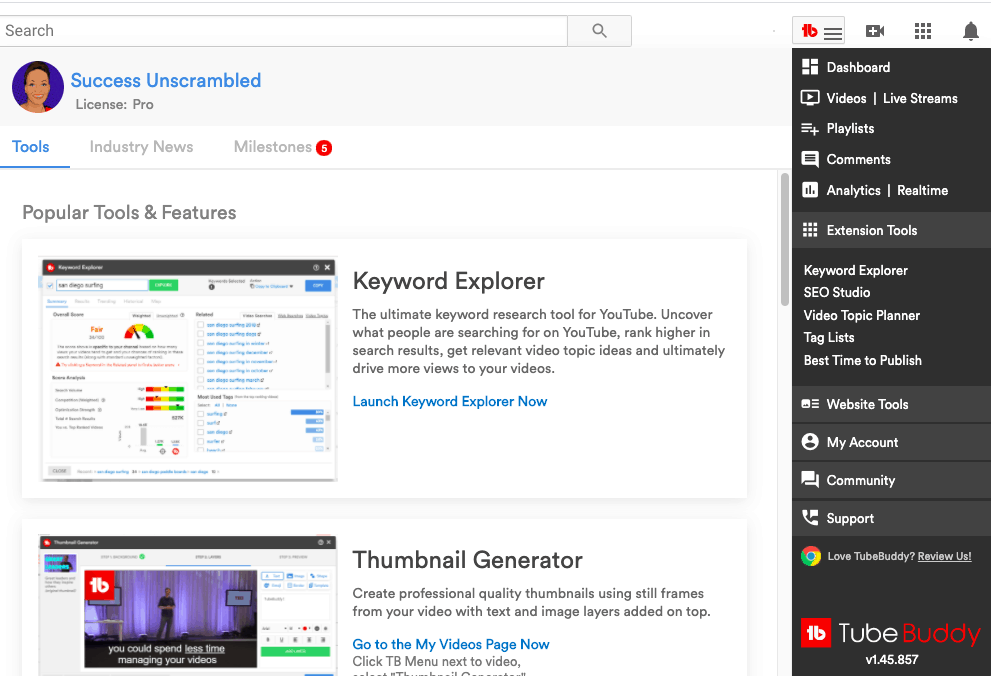Viewport: 991px width, 676px height.
Task: Open Best Time to Publish
Action: 863,360
